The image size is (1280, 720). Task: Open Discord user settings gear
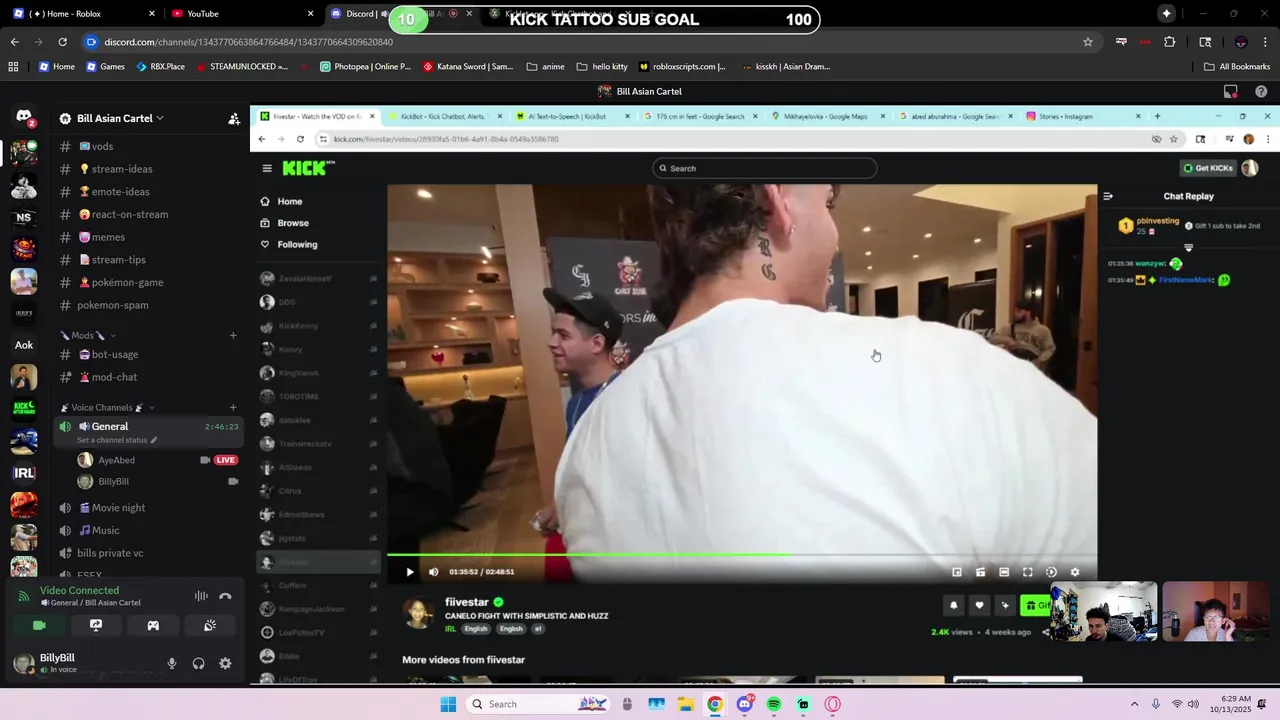click(x=225, y=663)
